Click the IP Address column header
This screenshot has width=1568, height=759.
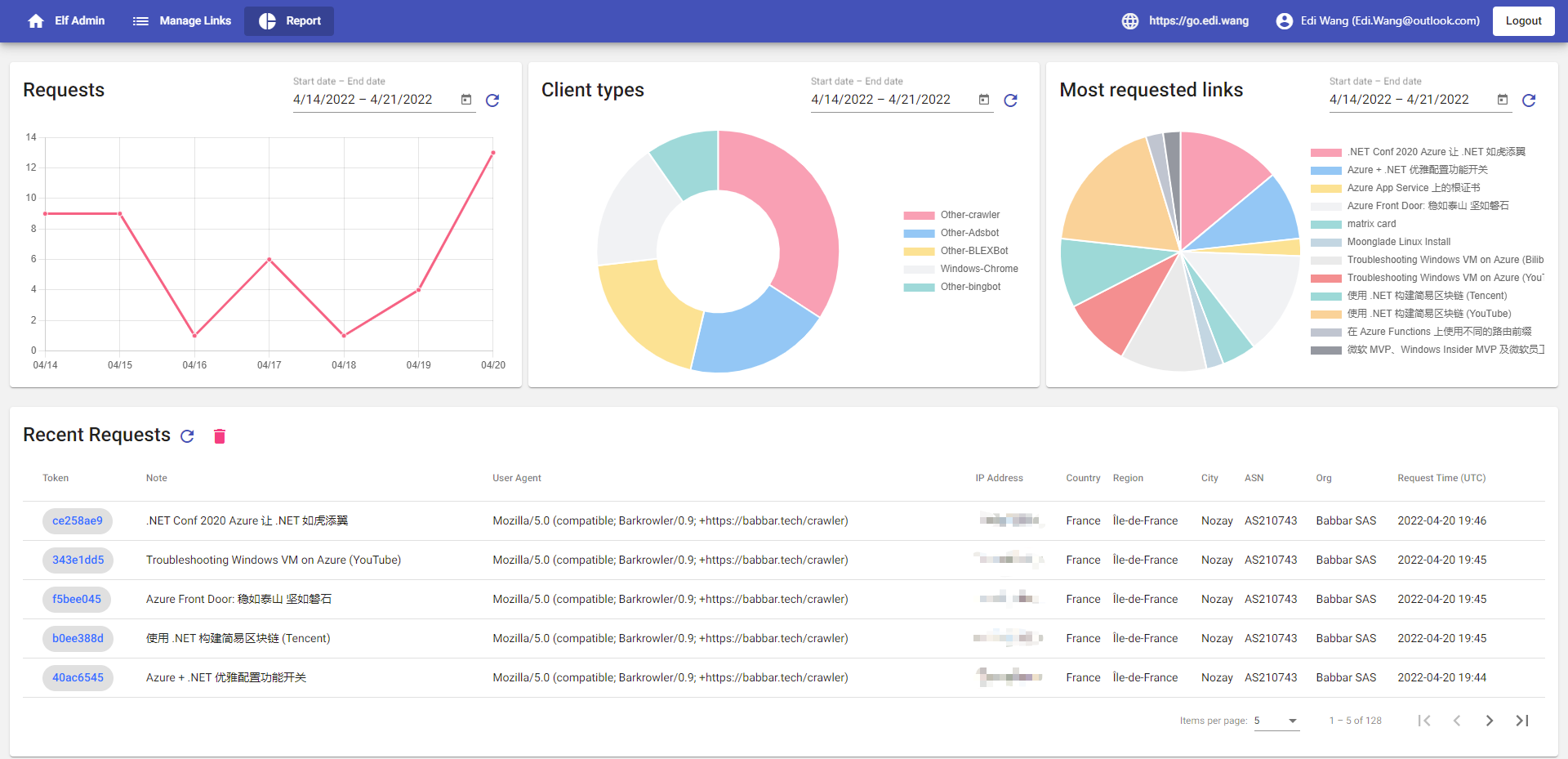click(999, 479)
